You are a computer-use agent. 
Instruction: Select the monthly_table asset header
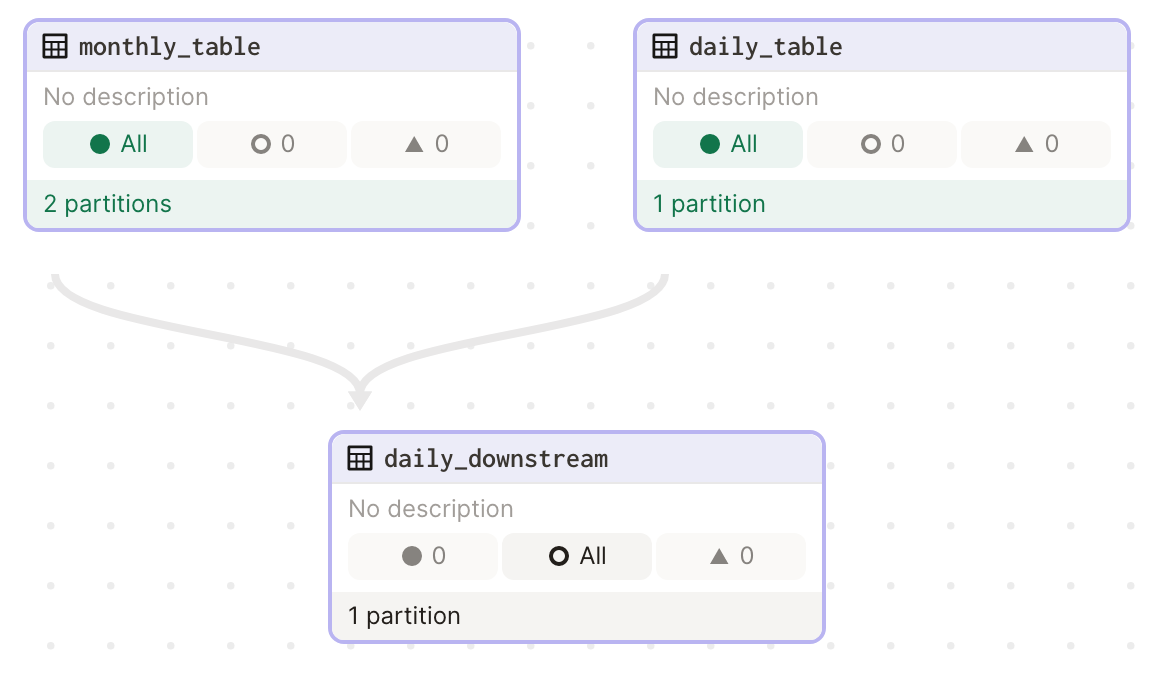[170, 45]
